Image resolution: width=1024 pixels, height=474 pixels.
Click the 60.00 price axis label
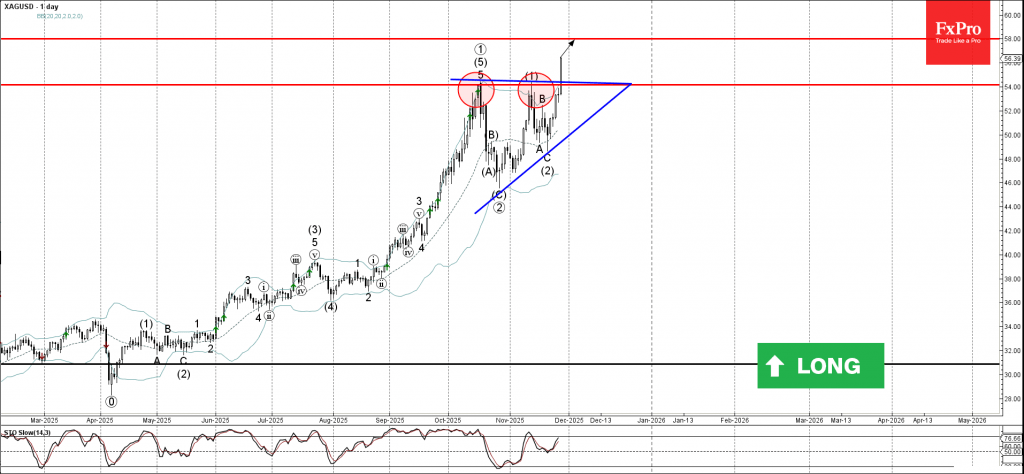(1012, 14)
